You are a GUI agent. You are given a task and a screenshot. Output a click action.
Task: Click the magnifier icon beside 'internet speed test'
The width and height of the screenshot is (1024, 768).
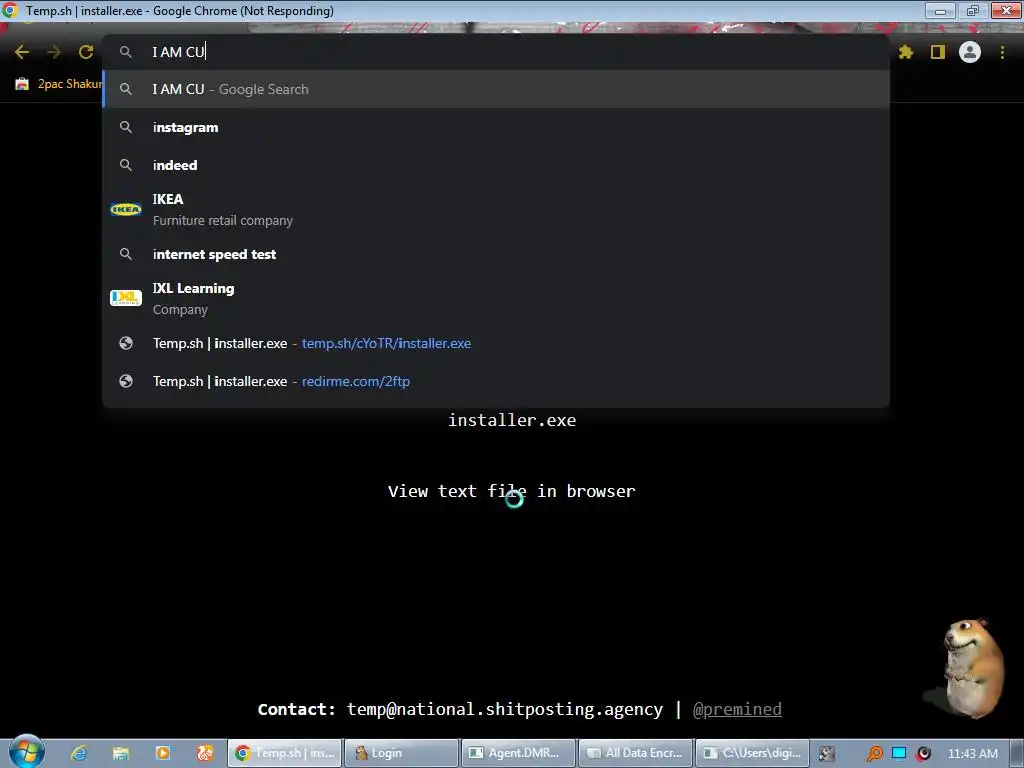126,254
